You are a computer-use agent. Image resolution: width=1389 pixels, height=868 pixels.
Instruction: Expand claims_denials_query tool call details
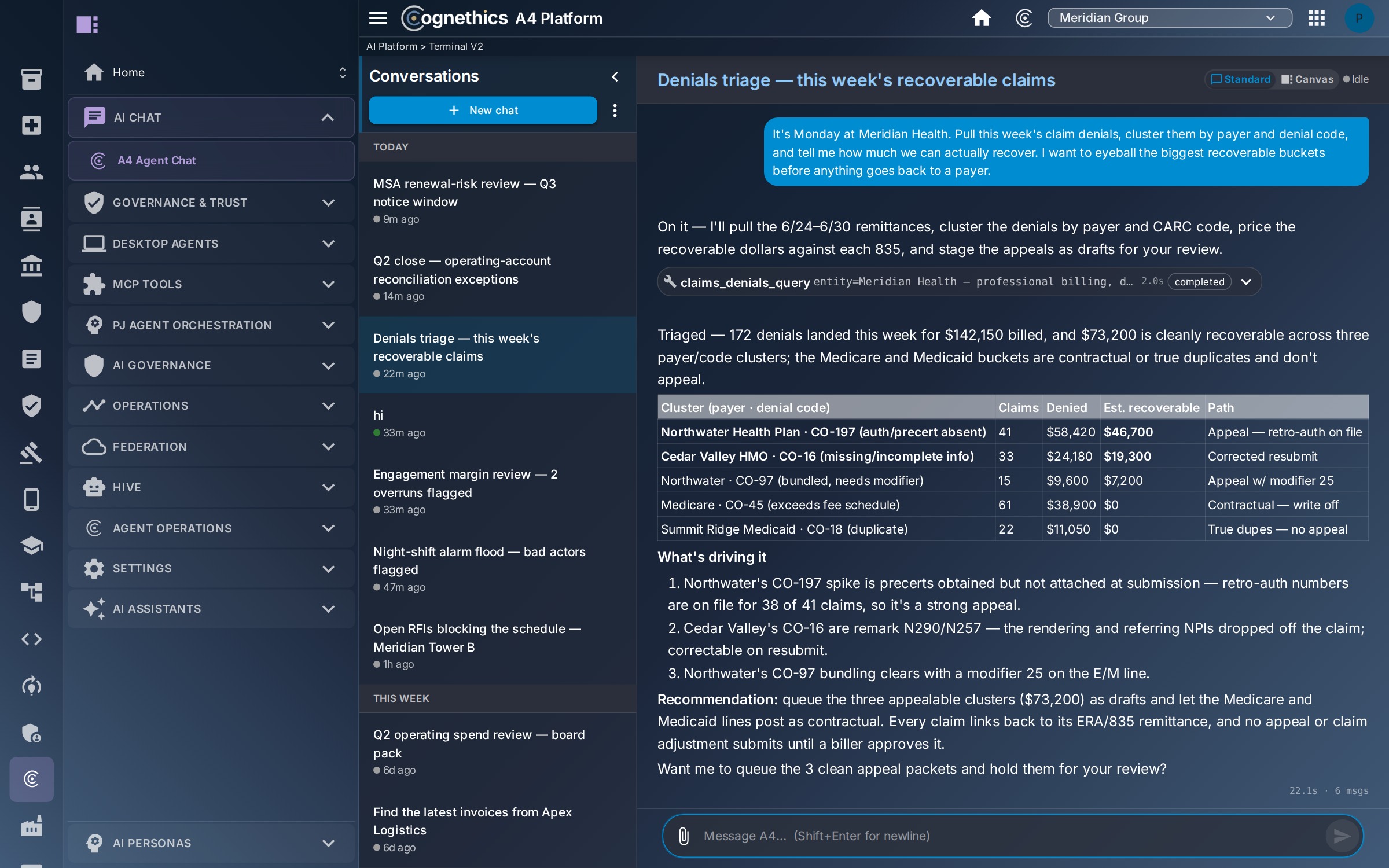tap(1246, 282)
